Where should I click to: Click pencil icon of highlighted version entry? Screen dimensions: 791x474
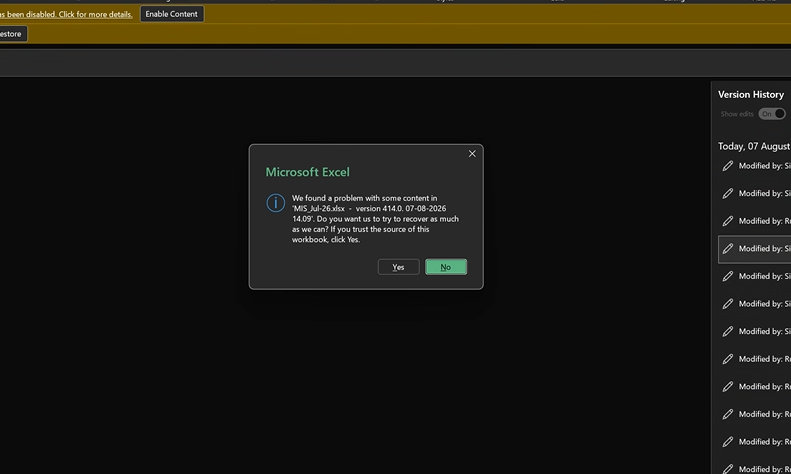pyautogui.click(x=727, y=249)
